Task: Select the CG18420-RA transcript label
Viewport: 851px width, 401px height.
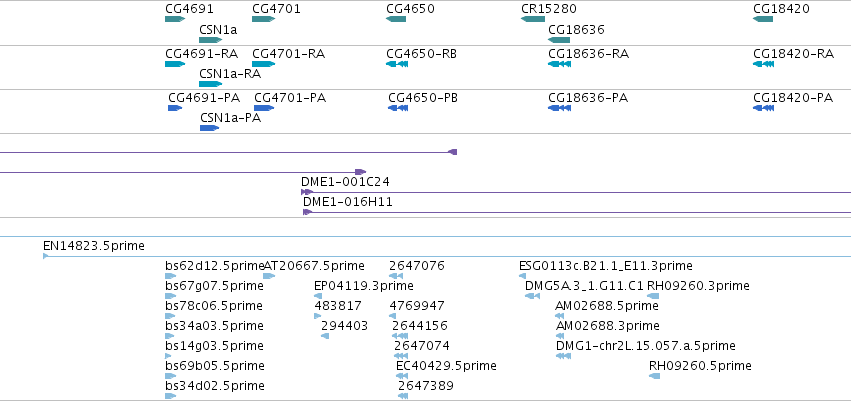Action: tap(793, 54)
